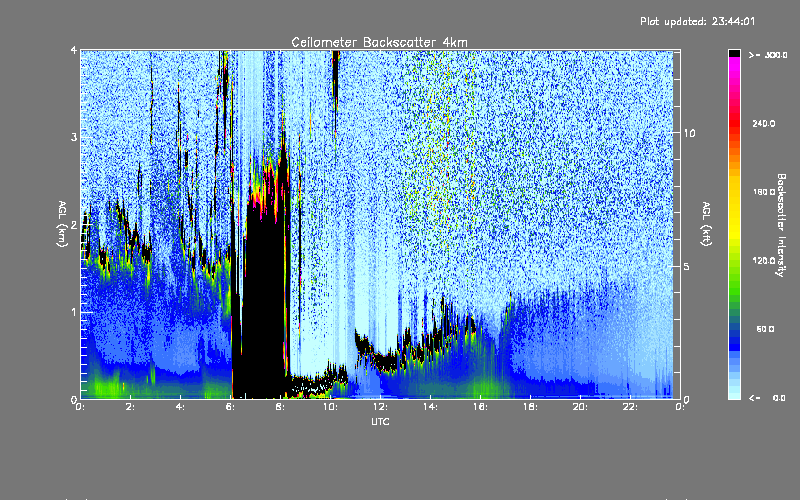This screenshot has width=800, height=500.
Task: Click the 'Ceilometer Backscatter 4km' plot title
Action: [x=379, y=42]
